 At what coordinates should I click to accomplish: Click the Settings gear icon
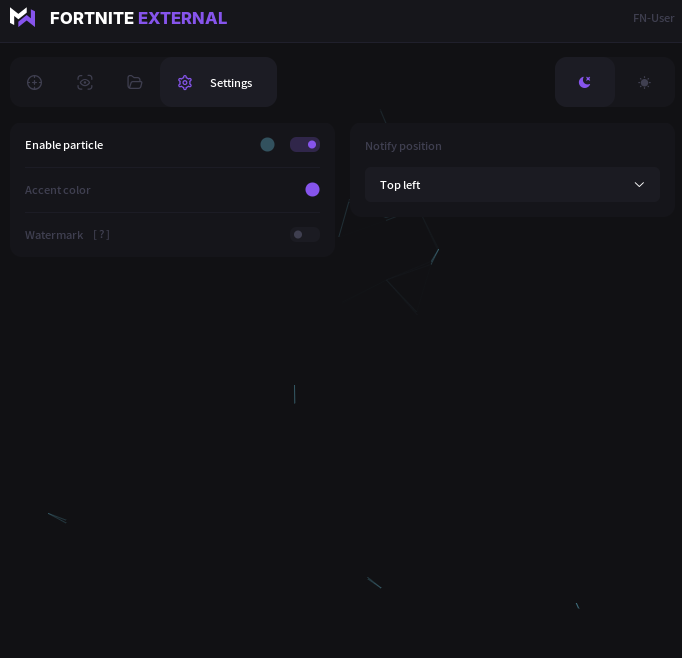point(185,82)
